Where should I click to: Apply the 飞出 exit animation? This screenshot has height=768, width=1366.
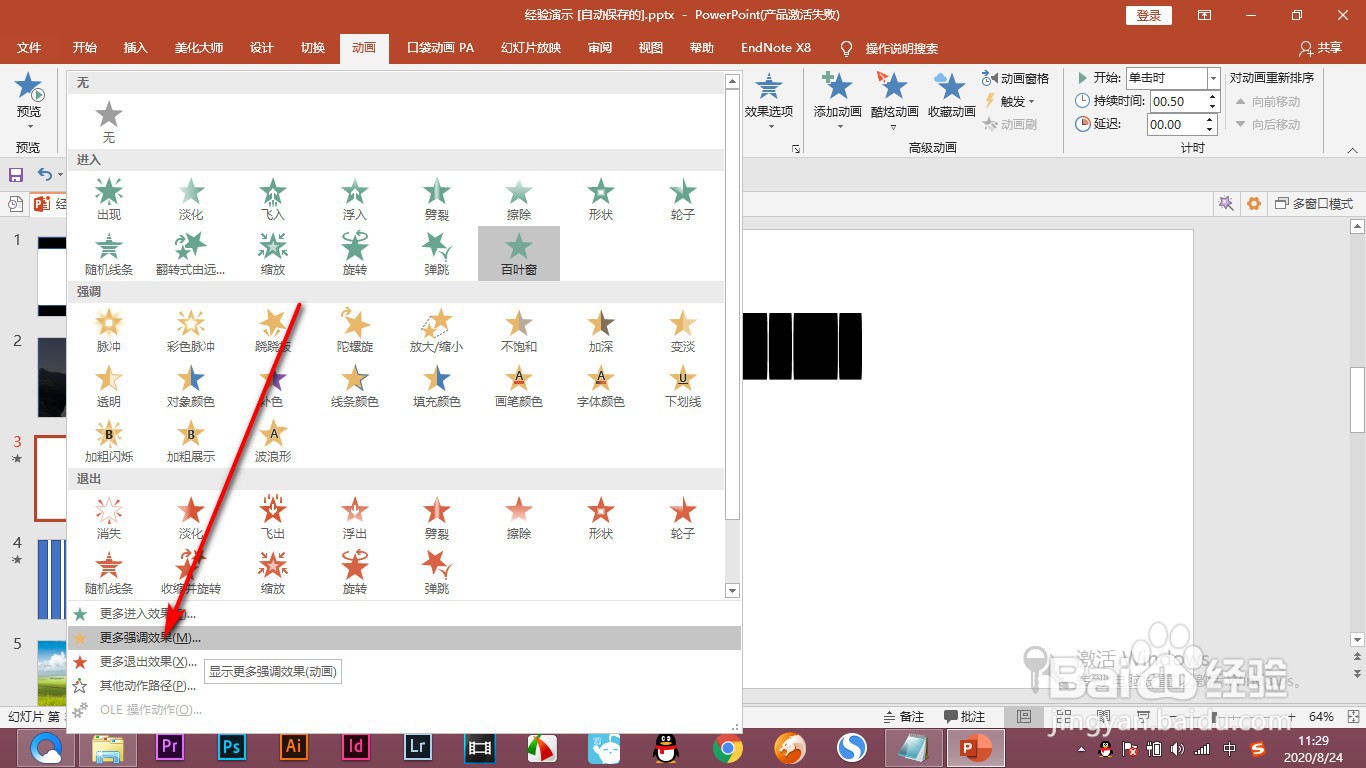click(273, 517)
